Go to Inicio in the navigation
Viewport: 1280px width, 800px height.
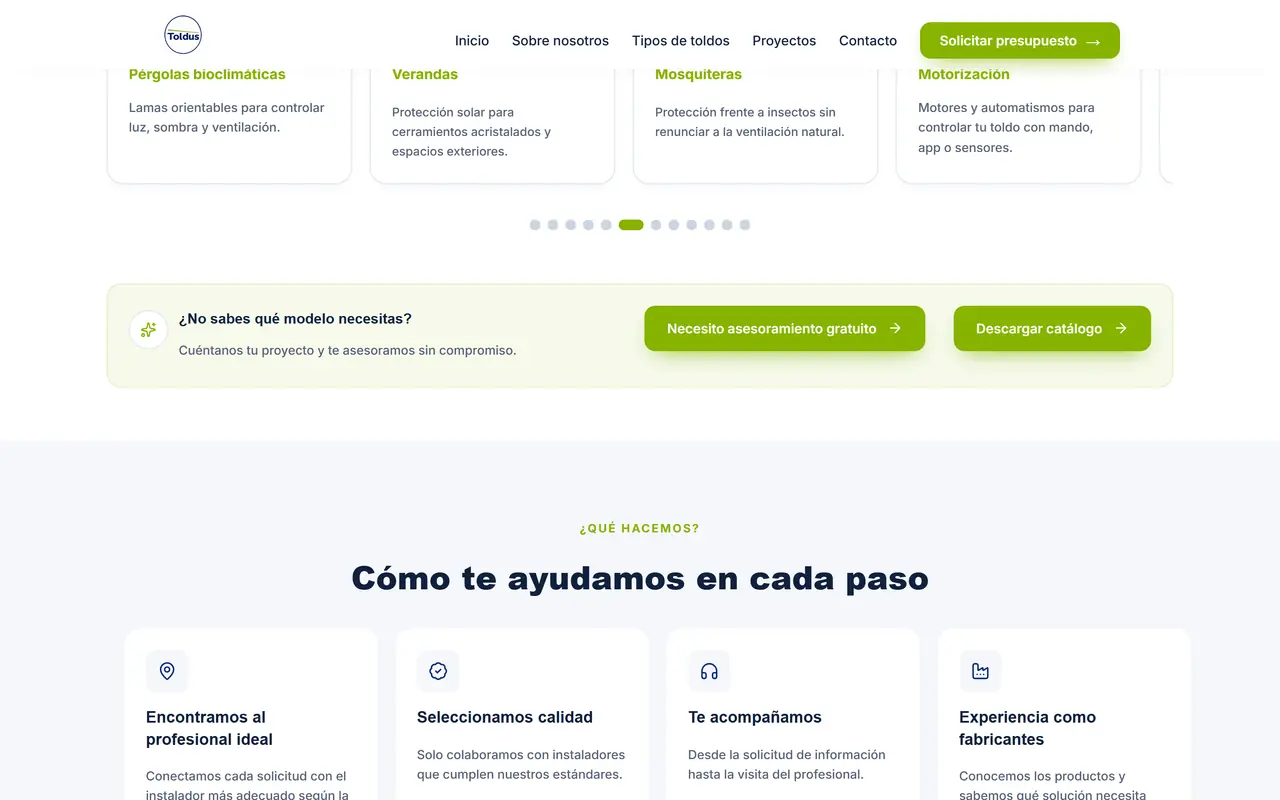(472, 41)
